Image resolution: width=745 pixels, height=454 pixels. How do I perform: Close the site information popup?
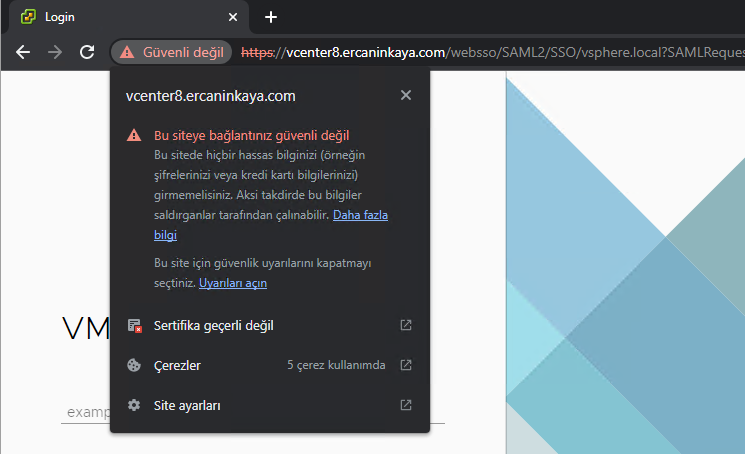405,95
